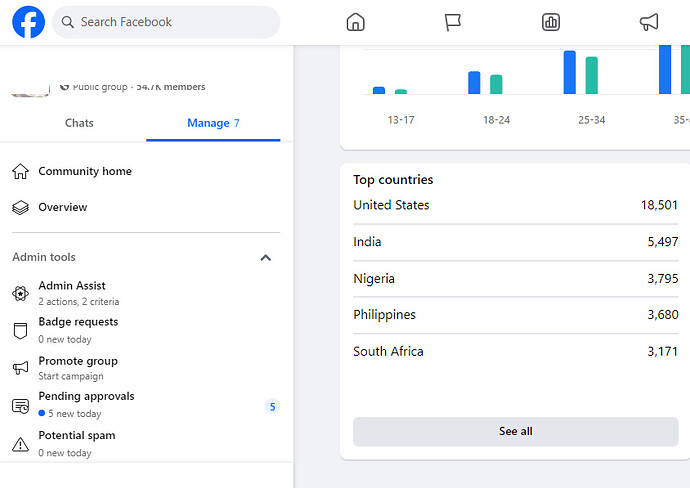Click the Admin tools heading
690x488 pixels.
pyautogui.click(x=44, y=257)
